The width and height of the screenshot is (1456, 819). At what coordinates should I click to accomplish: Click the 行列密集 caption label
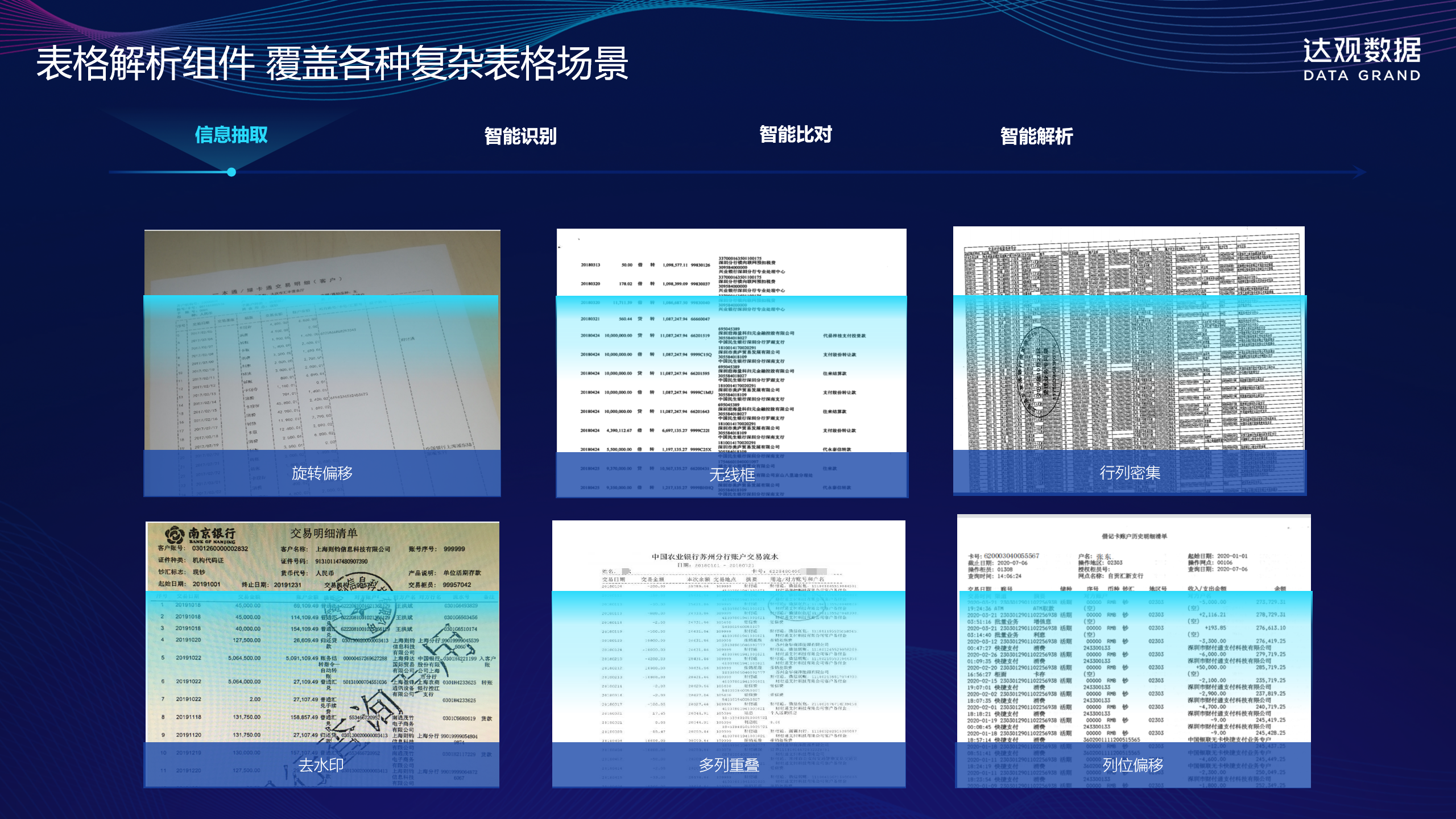point(1130,473)
